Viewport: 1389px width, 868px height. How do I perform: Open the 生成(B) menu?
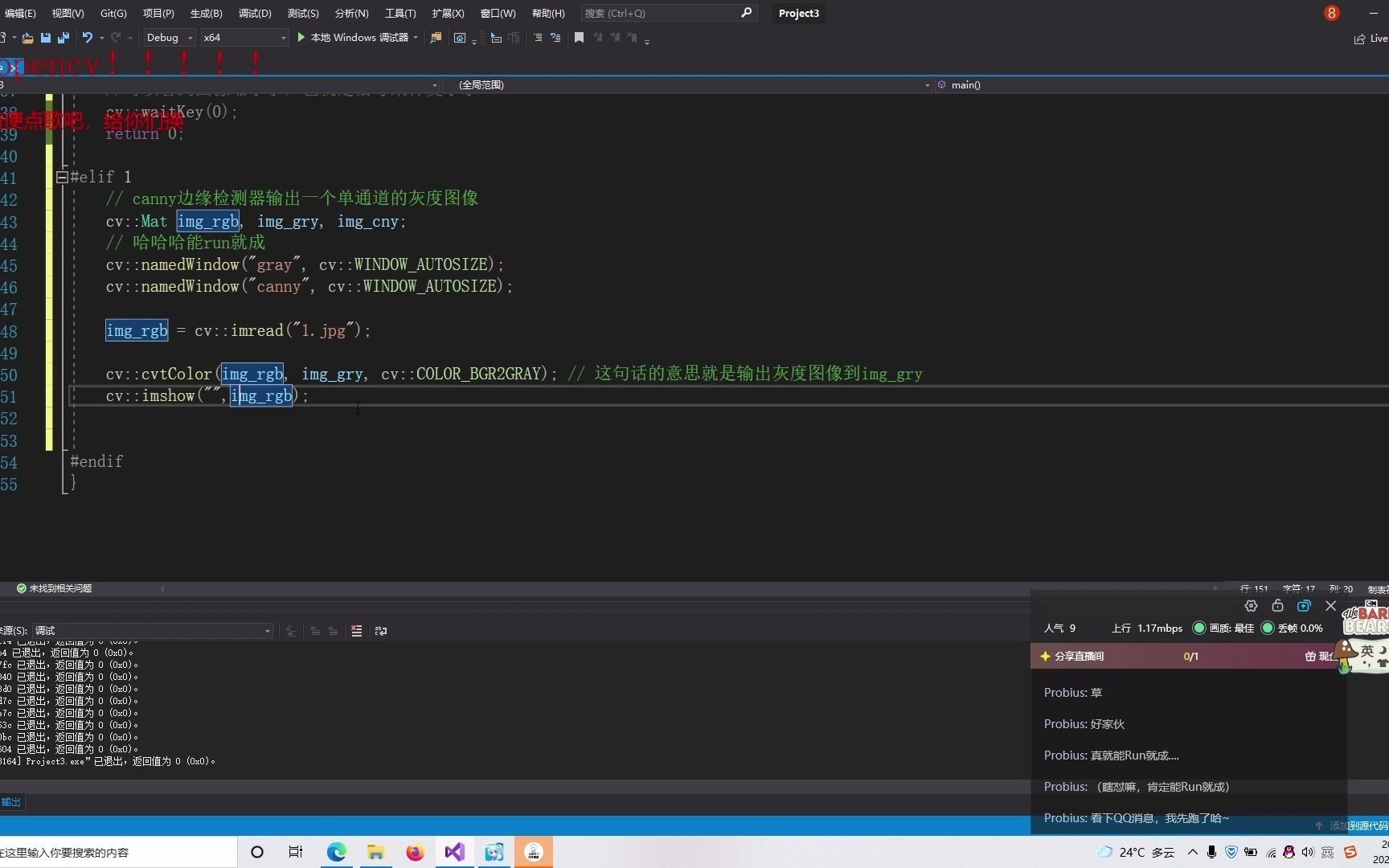[206, 13]
